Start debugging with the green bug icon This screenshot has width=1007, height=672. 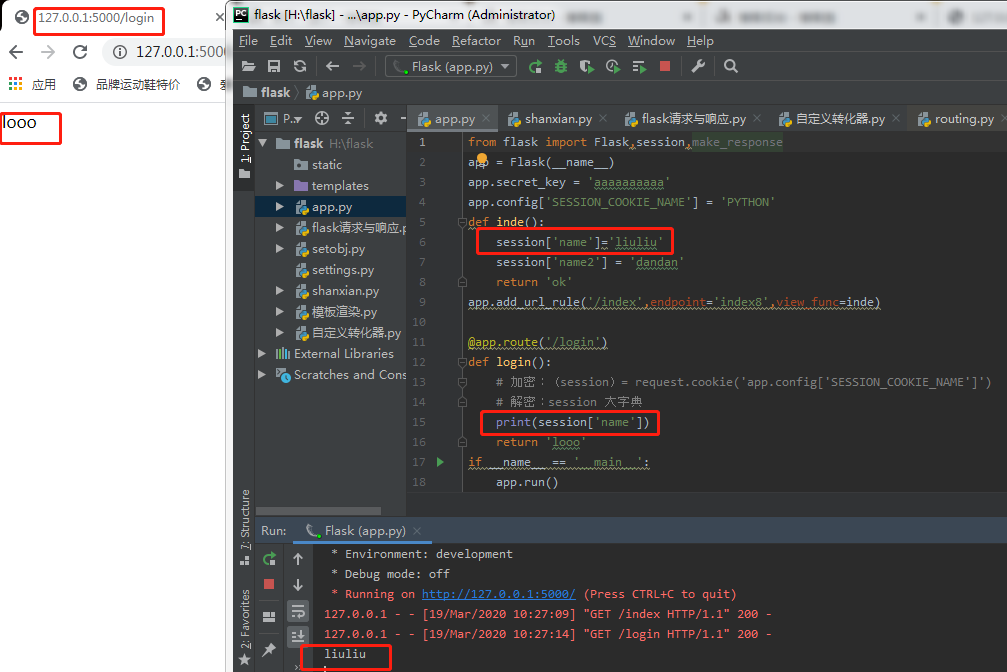coord(561,66)
